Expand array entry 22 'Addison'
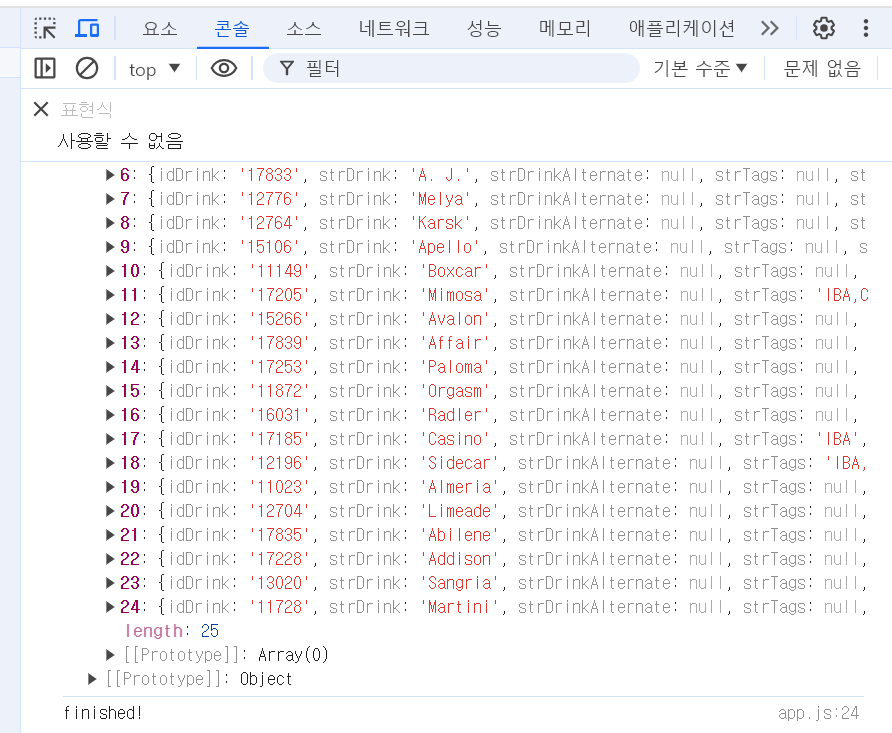 click(x=110, y=560)
